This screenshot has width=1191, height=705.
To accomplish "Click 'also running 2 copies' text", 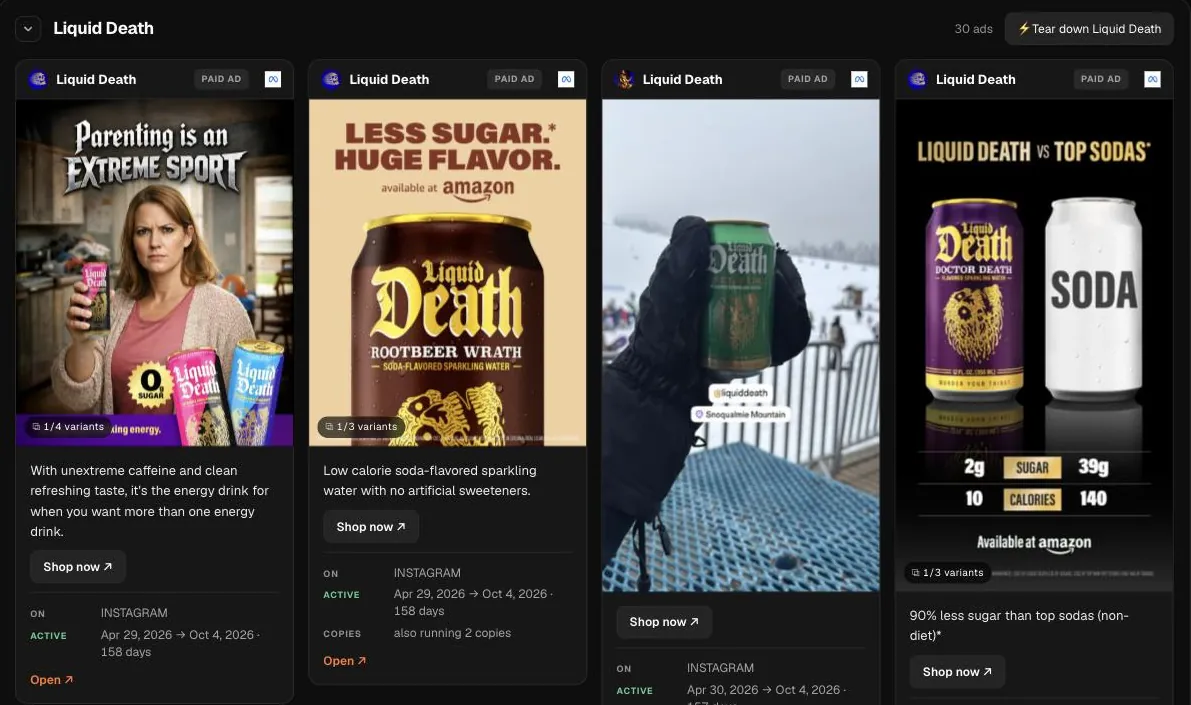I will (452, 633).
